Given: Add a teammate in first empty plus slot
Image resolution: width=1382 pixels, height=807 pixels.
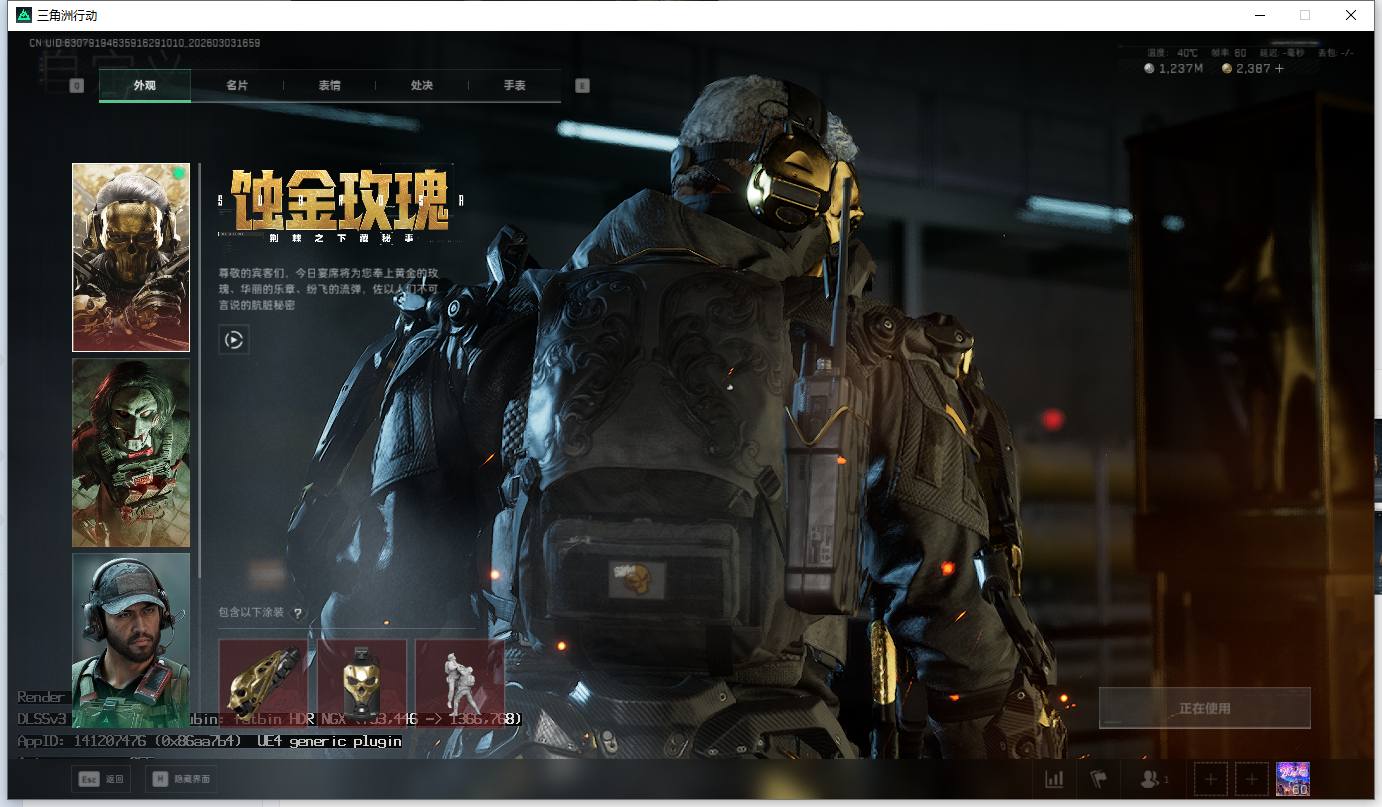Looking at the screenshot, I should [1211, 779].
